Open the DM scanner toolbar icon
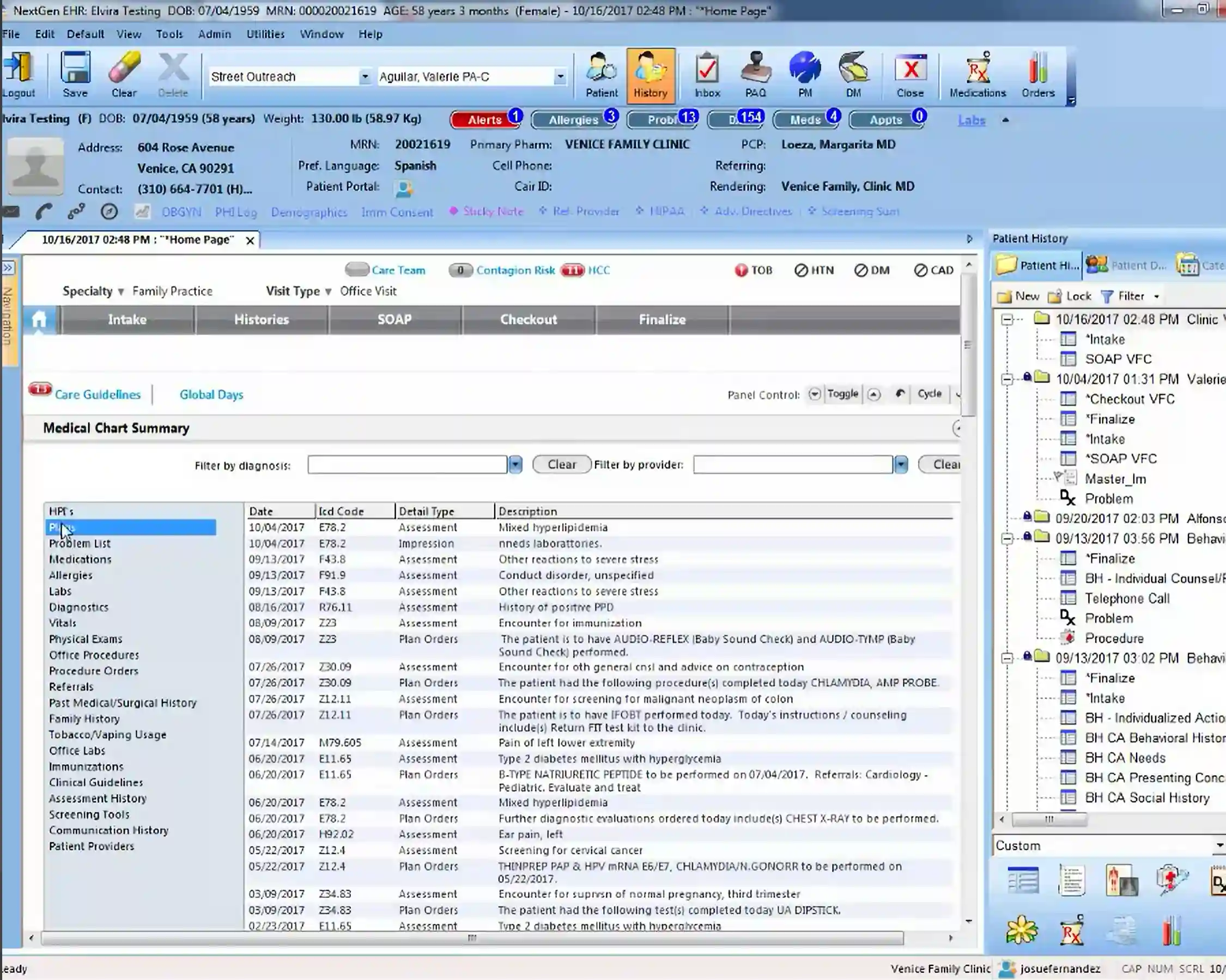The height and width of the screenshot is (980, 1226). point(853,74)
